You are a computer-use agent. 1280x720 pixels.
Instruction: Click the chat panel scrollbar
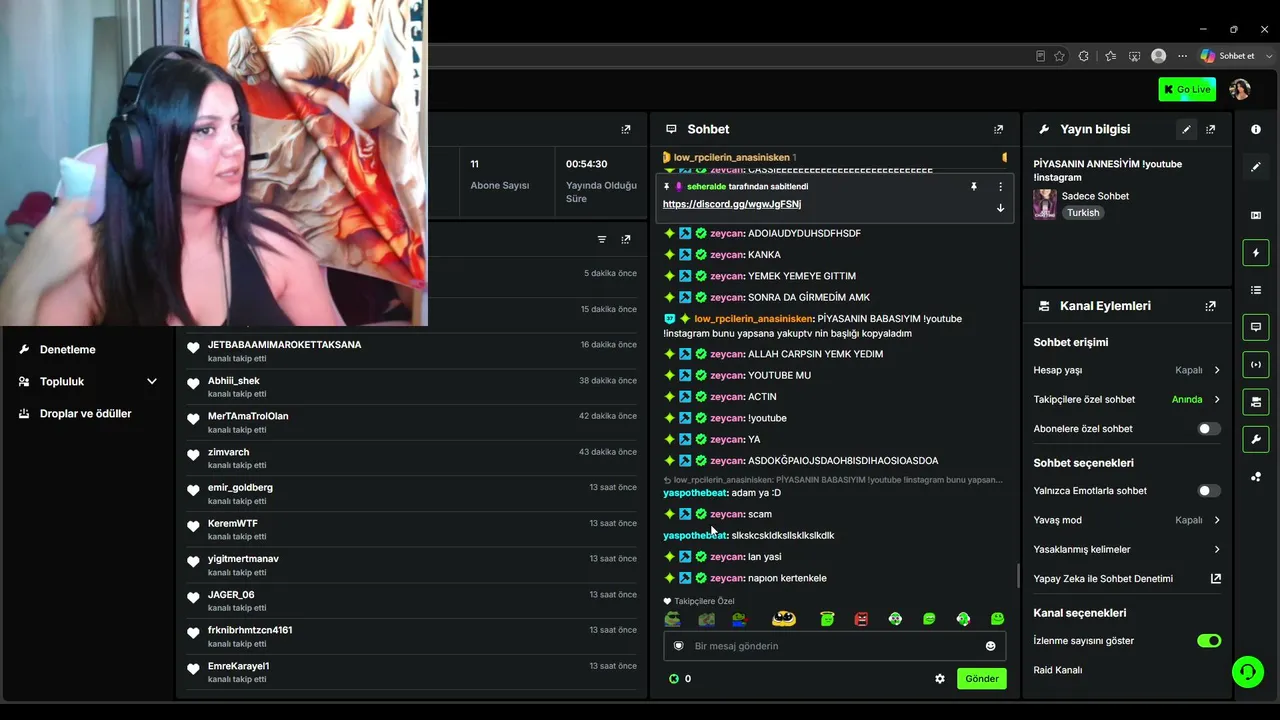click(x=1018, y=576)
